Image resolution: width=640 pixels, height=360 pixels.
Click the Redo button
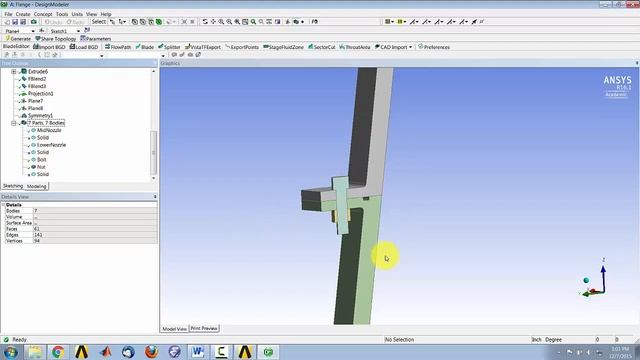point(75,22)
